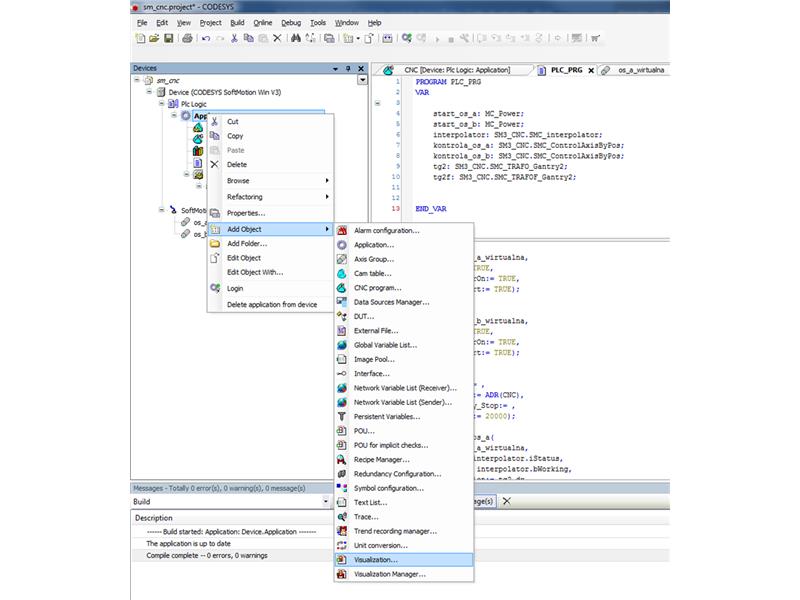Viewport: 800px width, 600px height.
Task: Open the Devices panel dropdown arrow
Action: coord(335,68)
